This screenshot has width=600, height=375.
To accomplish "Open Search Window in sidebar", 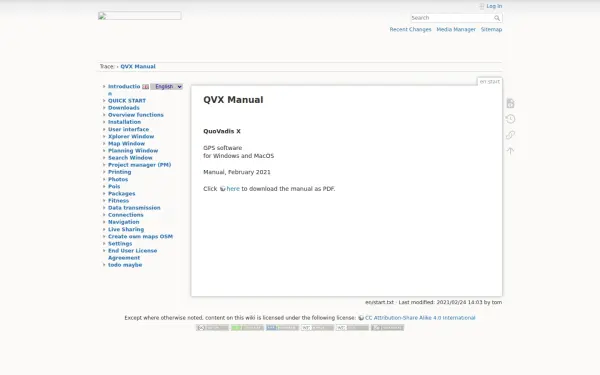I will pos(130,158).
